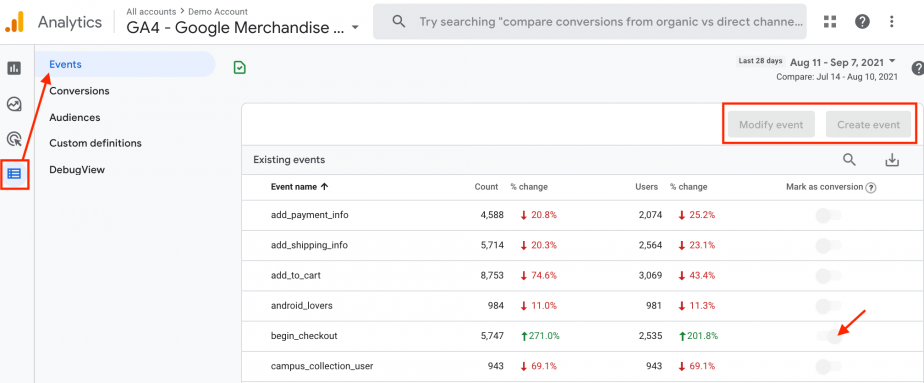Expand the GA4 property selector dropdown
The height and width of the screenshot is (383, 924).
(x=355, y=28)
